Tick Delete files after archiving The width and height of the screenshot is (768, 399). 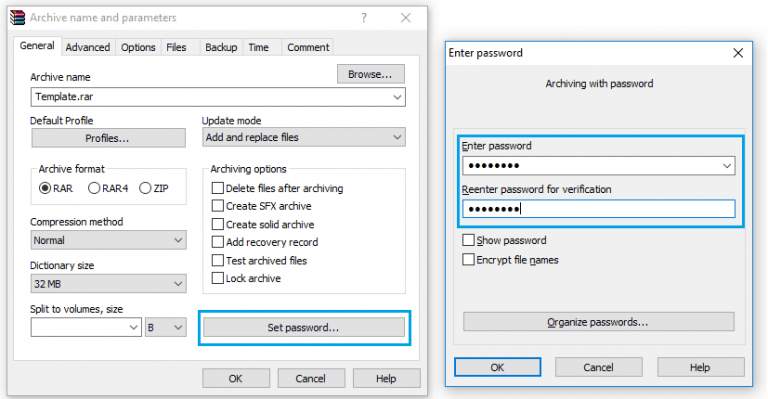277,188
